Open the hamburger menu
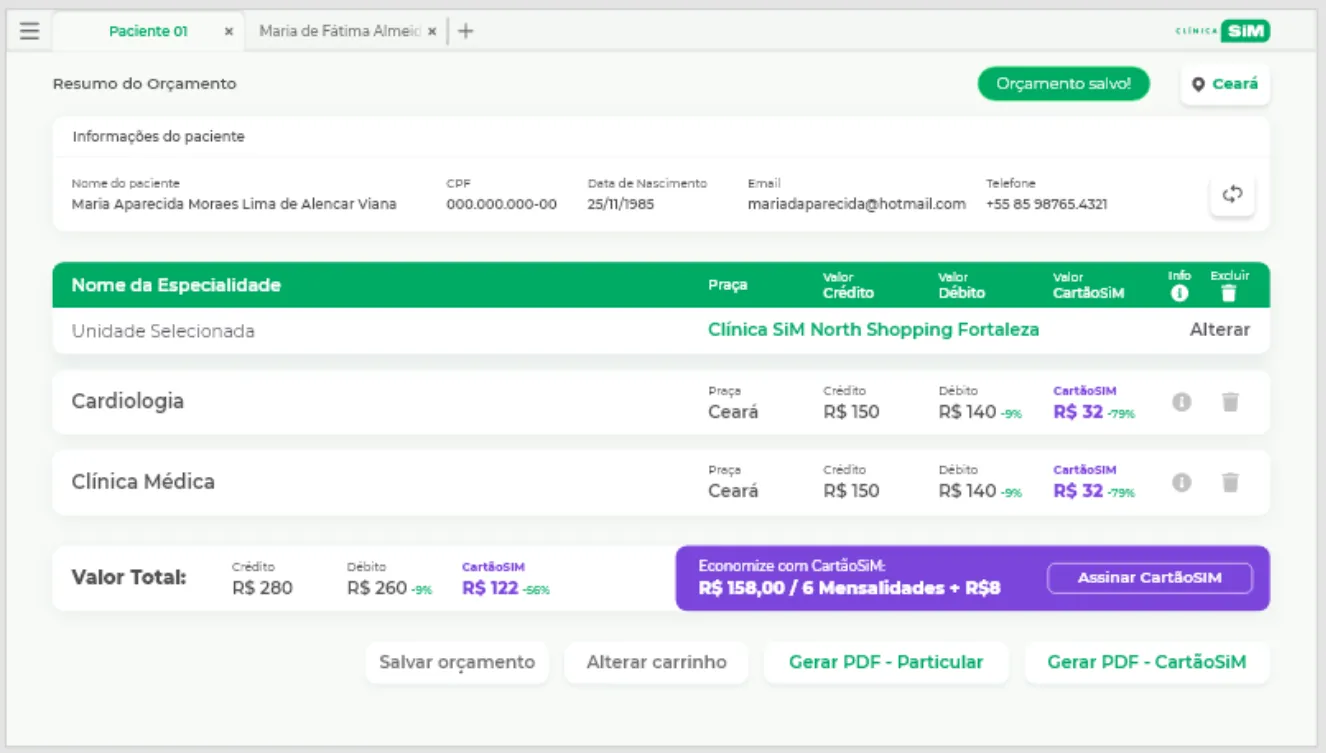Viewport: 1326px width, 753px height. pyautogui.click(x=29, y=31)
